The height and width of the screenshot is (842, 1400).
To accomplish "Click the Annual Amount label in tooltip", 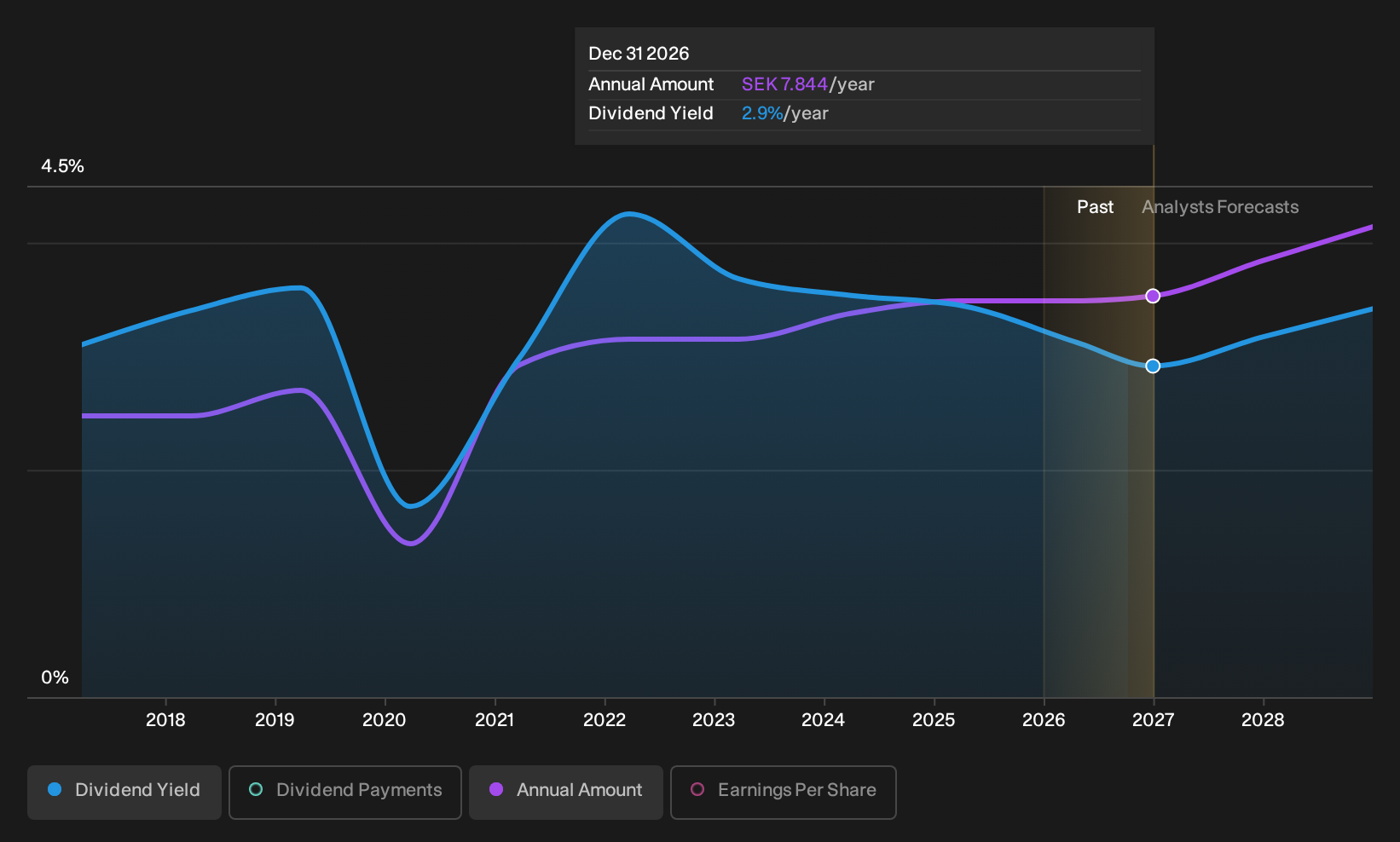I will (651, 84).
